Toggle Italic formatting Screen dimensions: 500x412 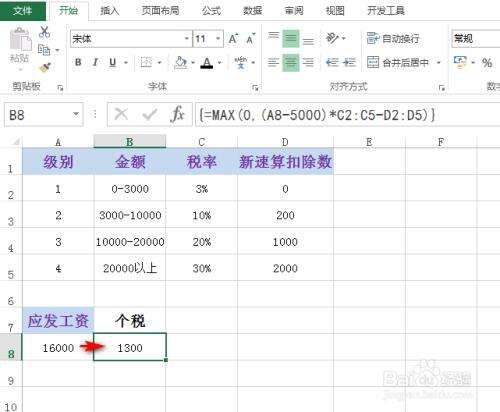(95, 62)
